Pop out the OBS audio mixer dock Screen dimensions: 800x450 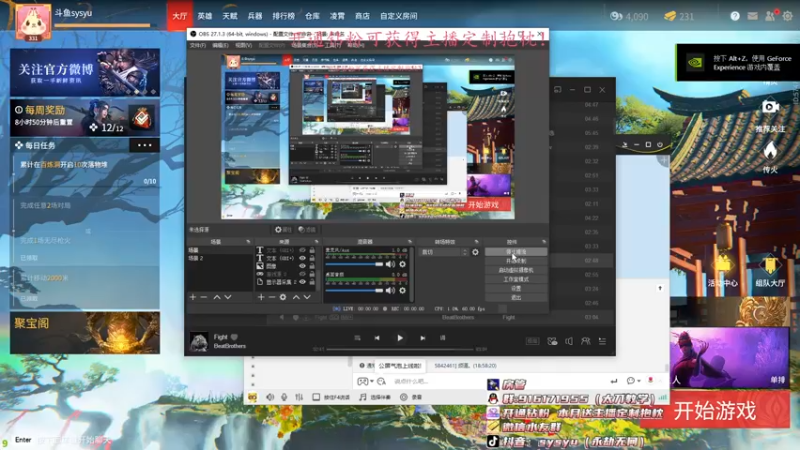(409, 242)
